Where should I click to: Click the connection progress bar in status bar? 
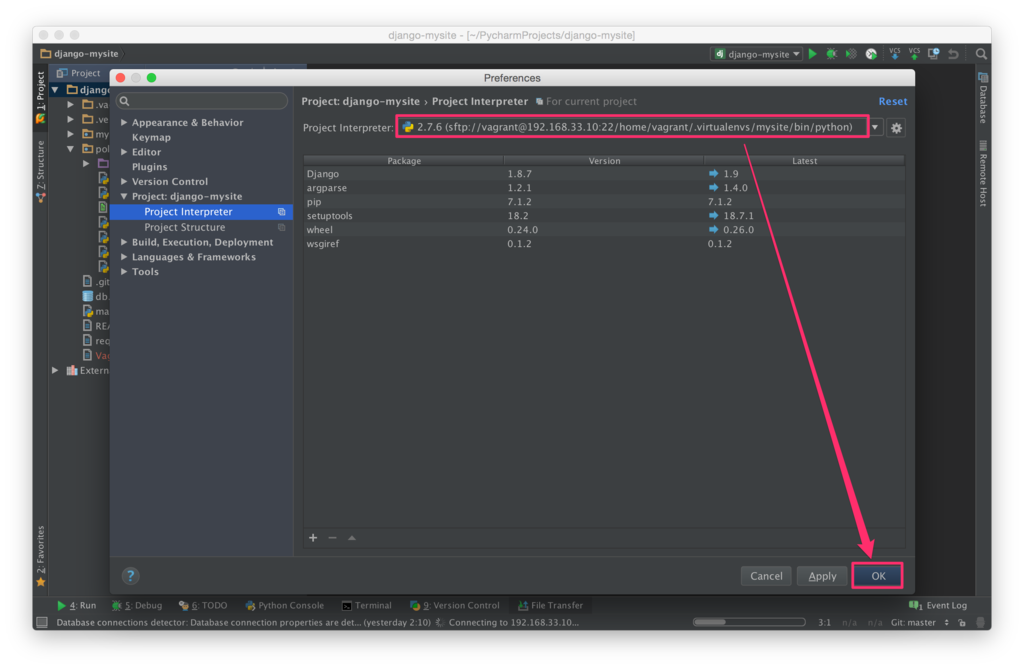click(x=748, y=622)
